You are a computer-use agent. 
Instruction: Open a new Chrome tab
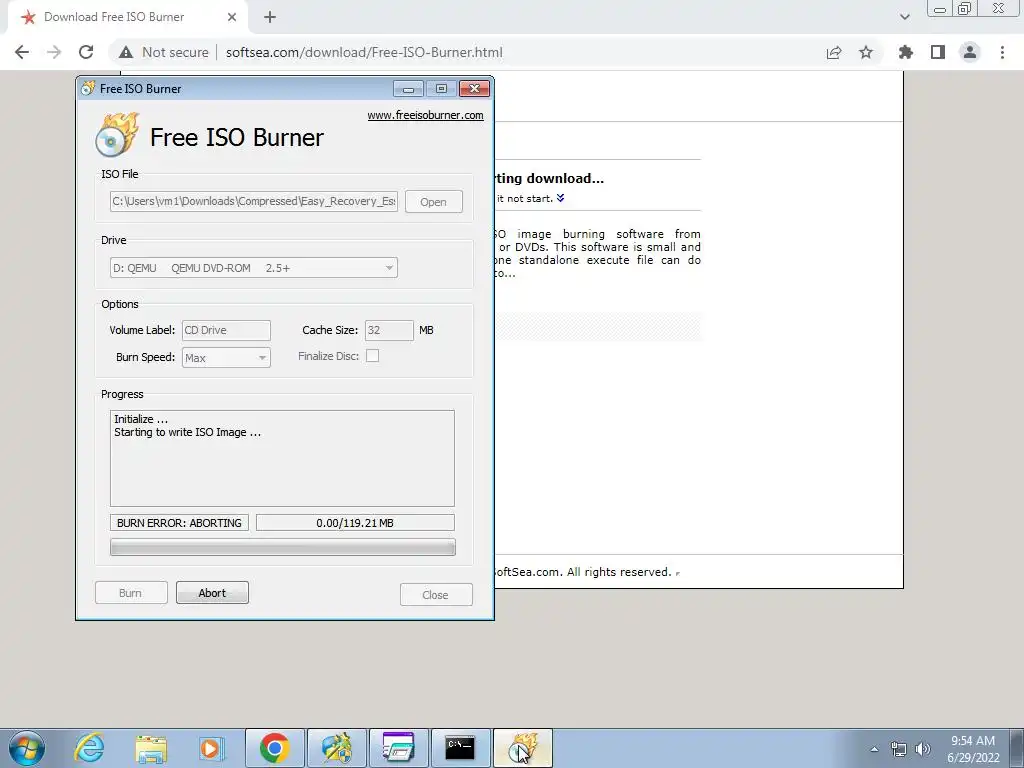point(270,18)
